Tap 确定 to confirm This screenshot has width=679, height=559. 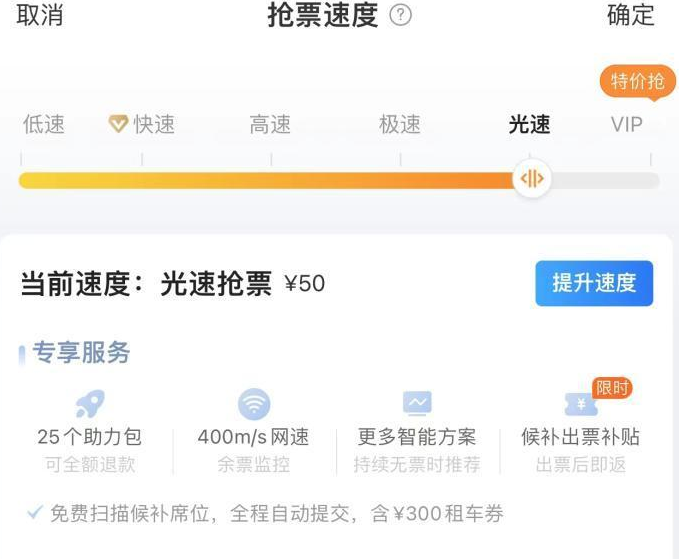click(630, 15)
